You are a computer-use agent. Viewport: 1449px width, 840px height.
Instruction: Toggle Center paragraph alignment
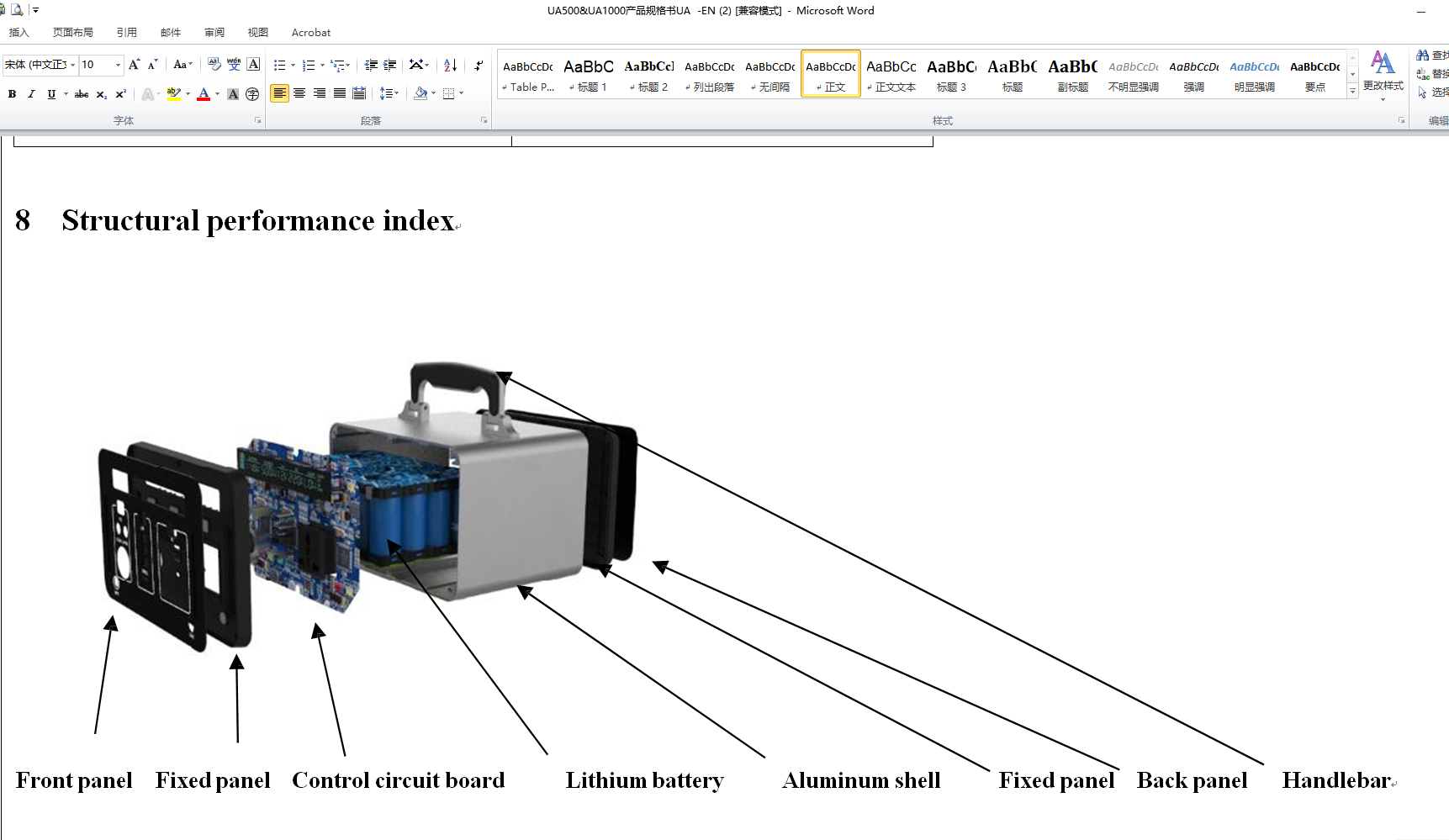tap(299, 93)
